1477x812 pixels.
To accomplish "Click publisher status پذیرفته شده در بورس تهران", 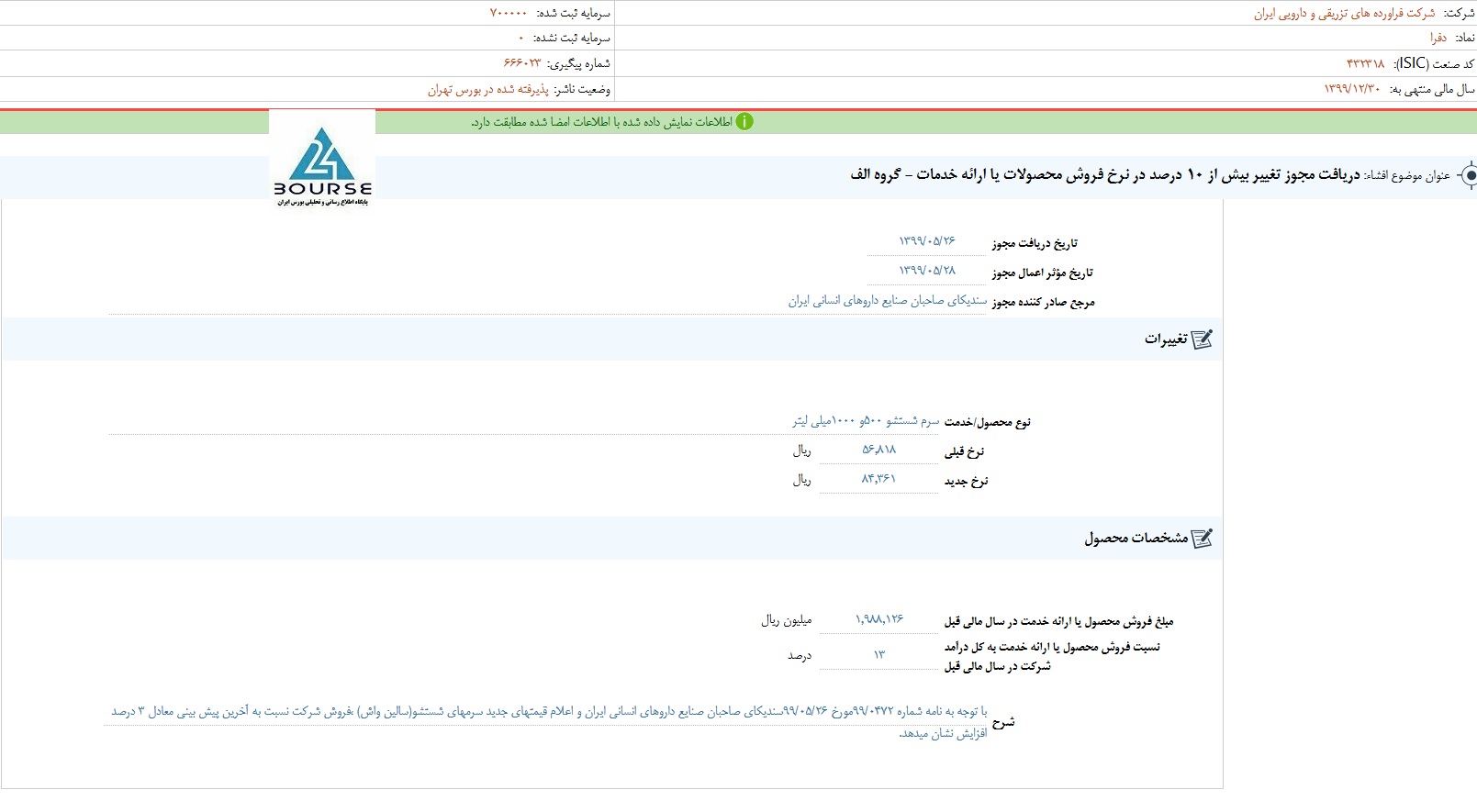I will pyautogui.click(x=487, y=90).
